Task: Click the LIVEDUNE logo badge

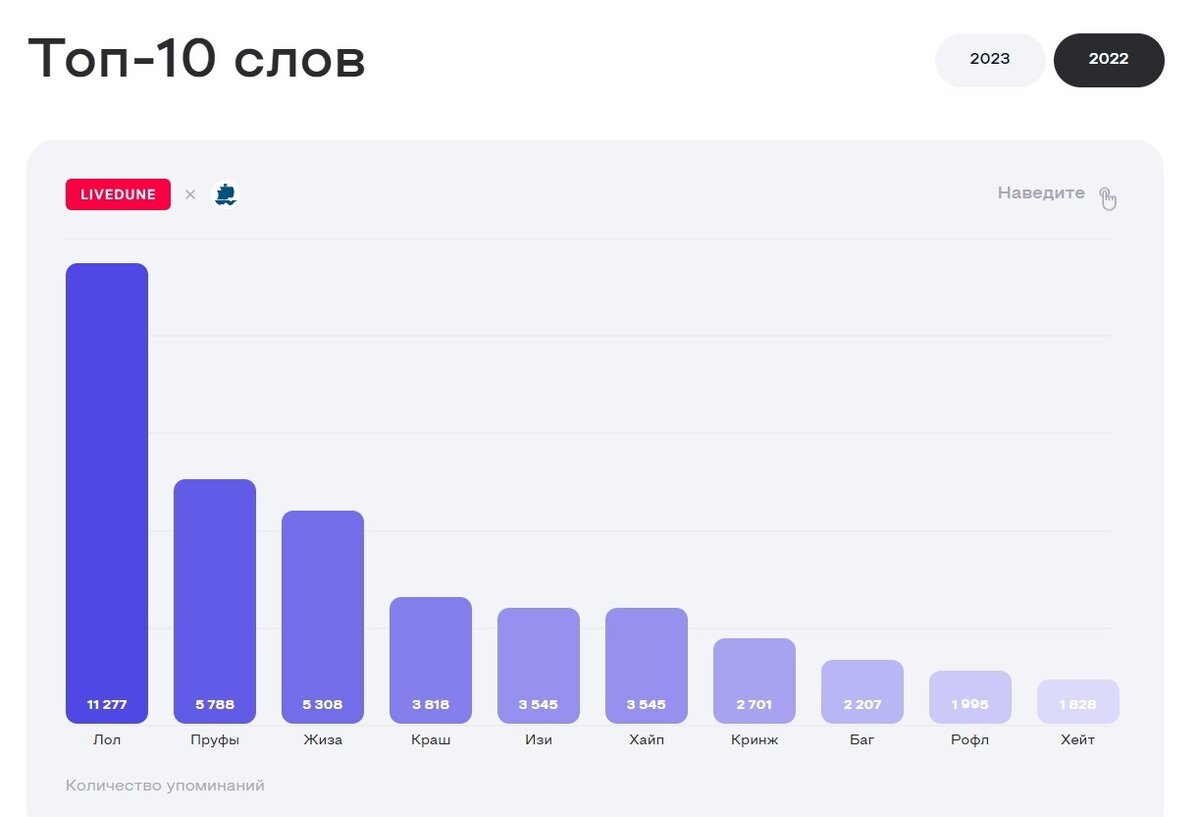Action: coord(118,194)
